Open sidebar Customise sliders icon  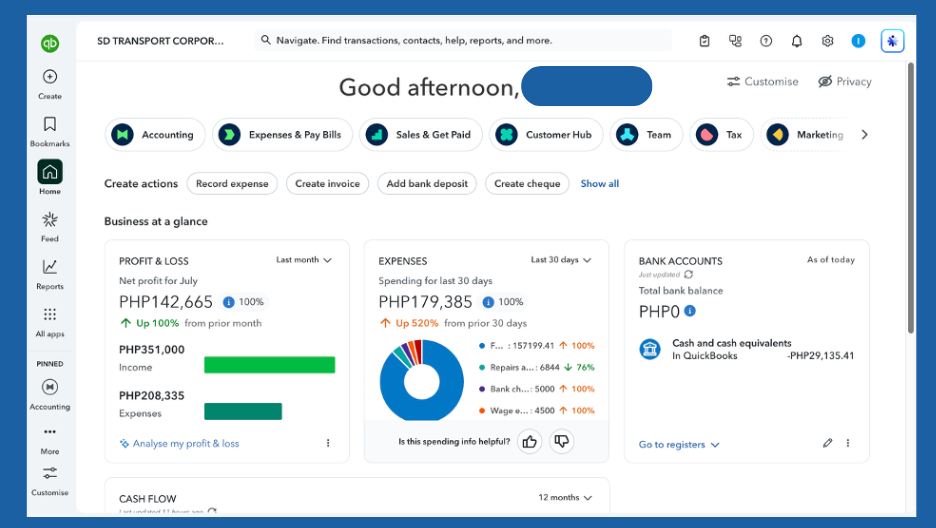point(50,473)
